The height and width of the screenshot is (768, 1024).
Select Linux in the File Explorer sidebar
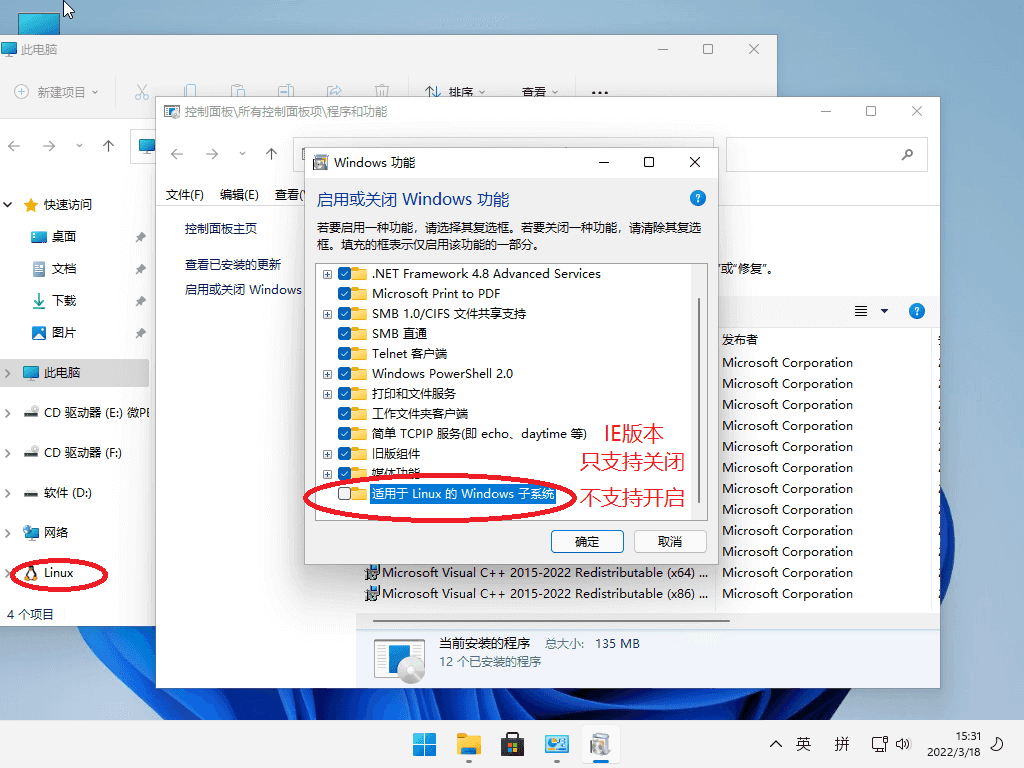point(58,575)
